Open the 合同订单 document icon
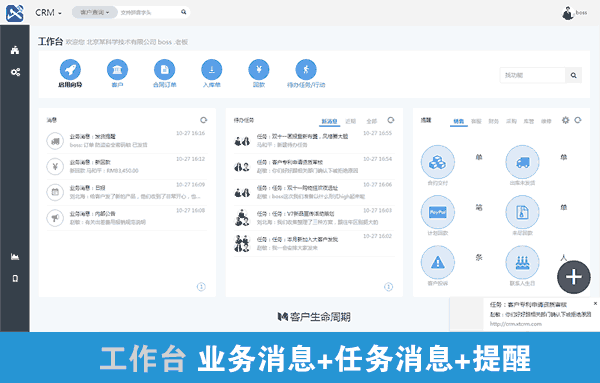The height and width of the screenshot is (383, 600). point(165,70)
